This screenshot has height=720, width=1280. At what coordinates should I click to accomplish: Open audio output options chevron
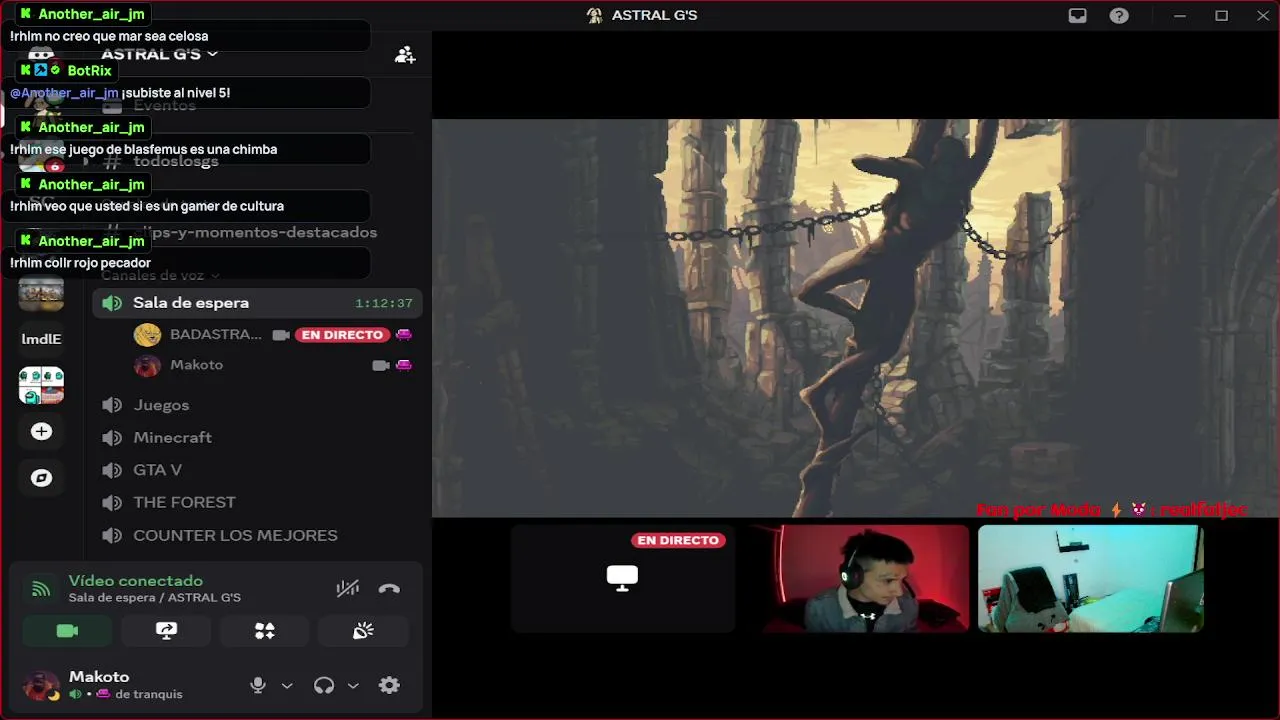pos(353,686)
